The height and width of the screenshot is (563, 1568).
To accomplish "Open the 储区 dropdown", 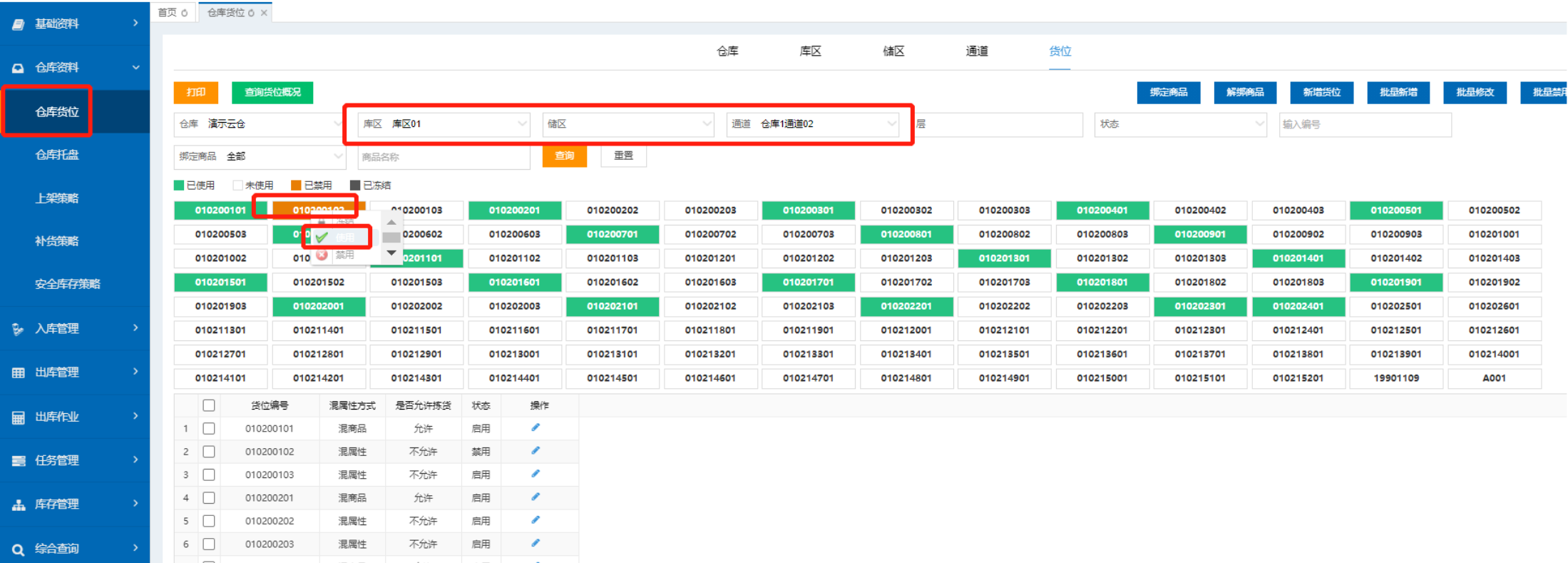I will coord(628,124).
